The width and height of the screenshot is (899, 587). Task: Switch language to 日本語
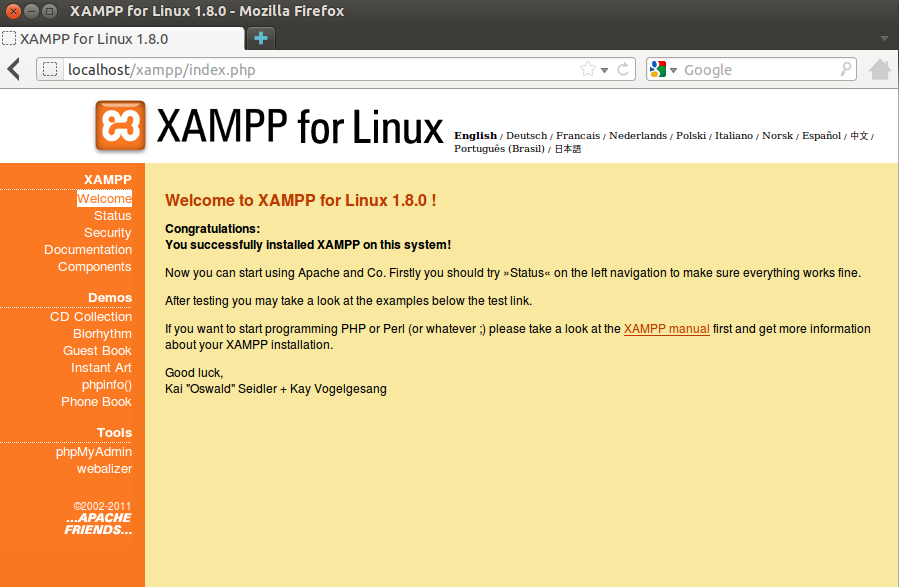(568, 148)
